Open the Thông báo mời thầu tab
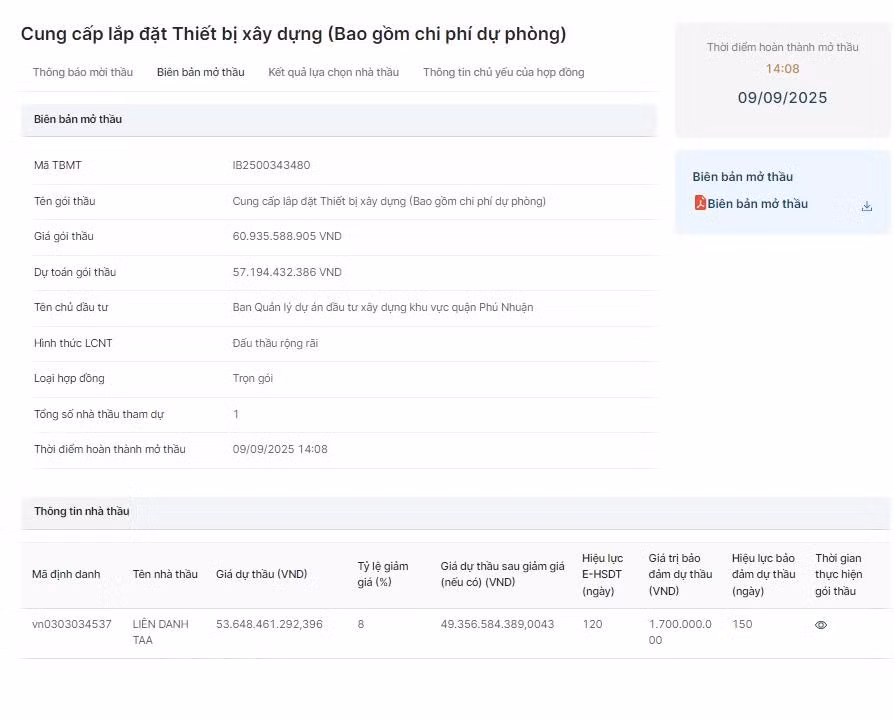Viewport: 894px width, 720px height. pyautogui.click(x=82, y=72)
